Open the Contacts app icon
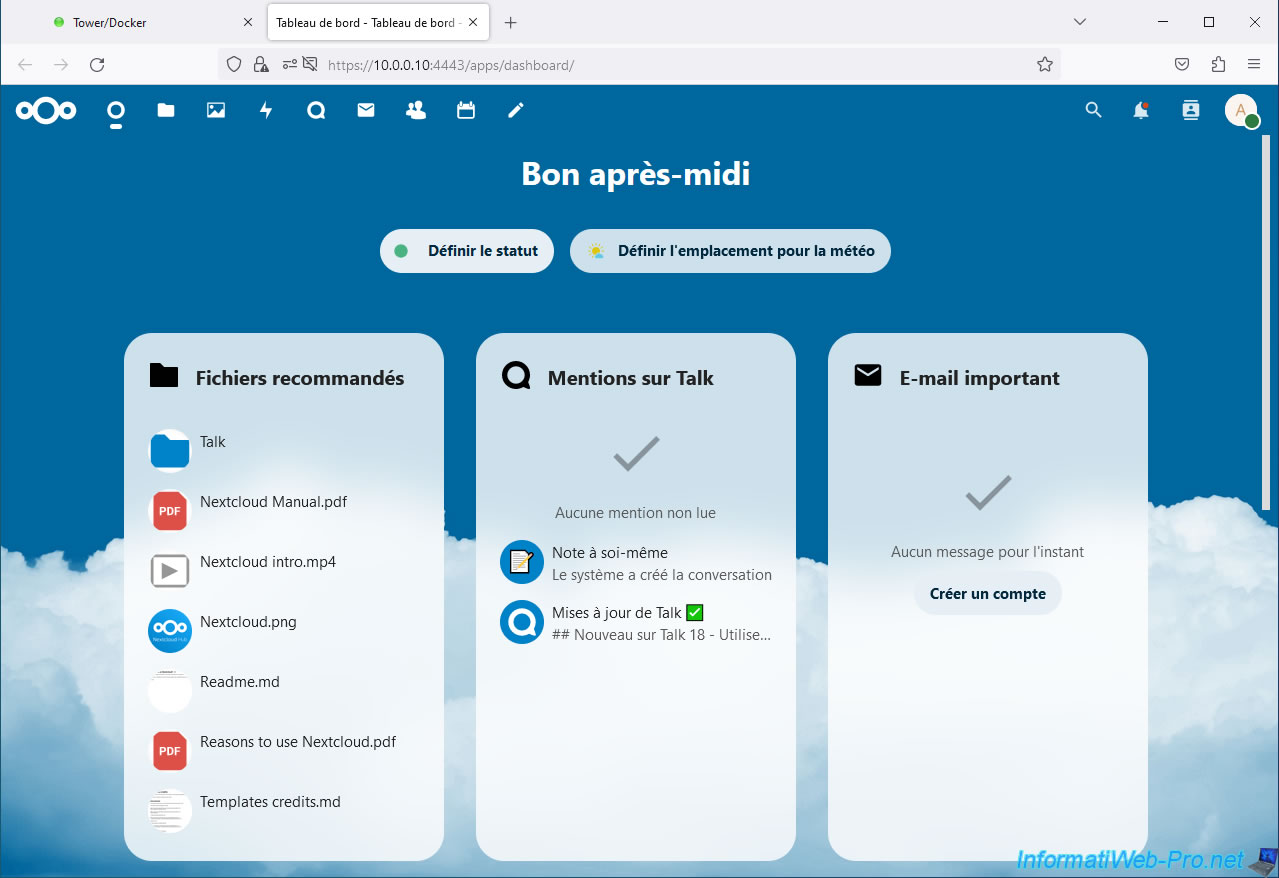 [416, 110]
